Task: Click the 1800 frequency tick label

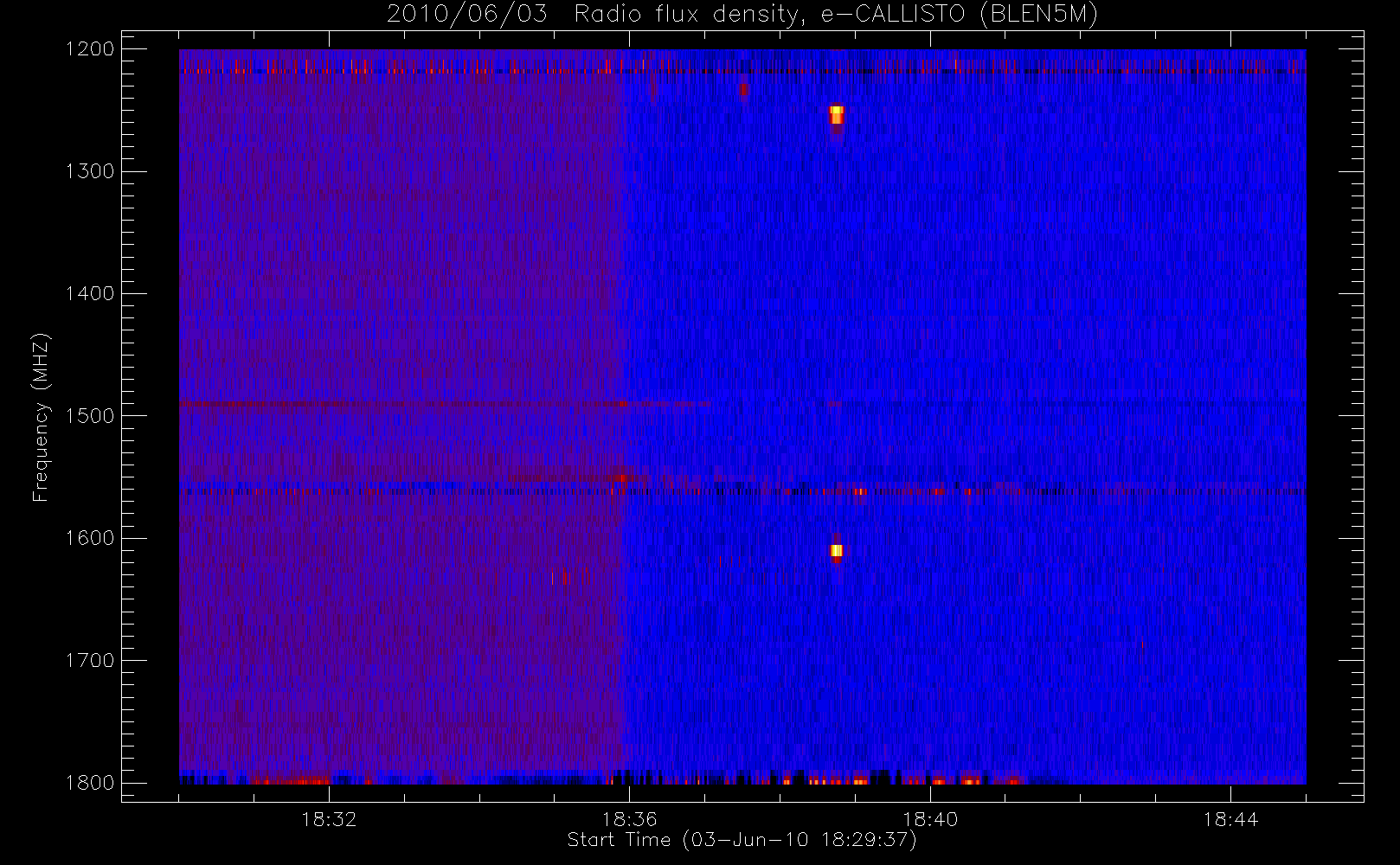Action: [x=90, y=783]
